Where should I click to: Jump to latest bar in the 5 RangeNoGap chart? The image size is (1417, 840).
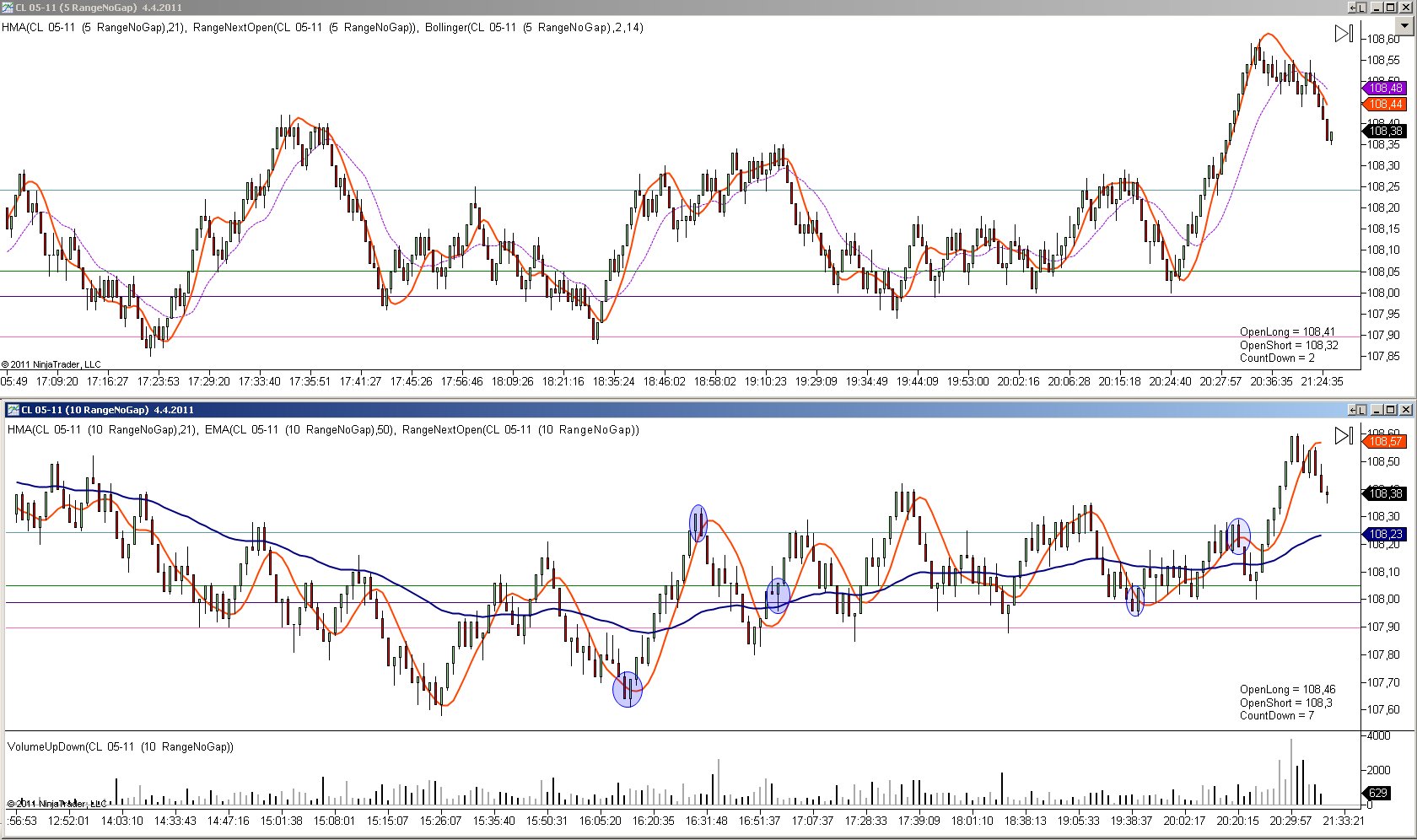tap(1344, 34)
